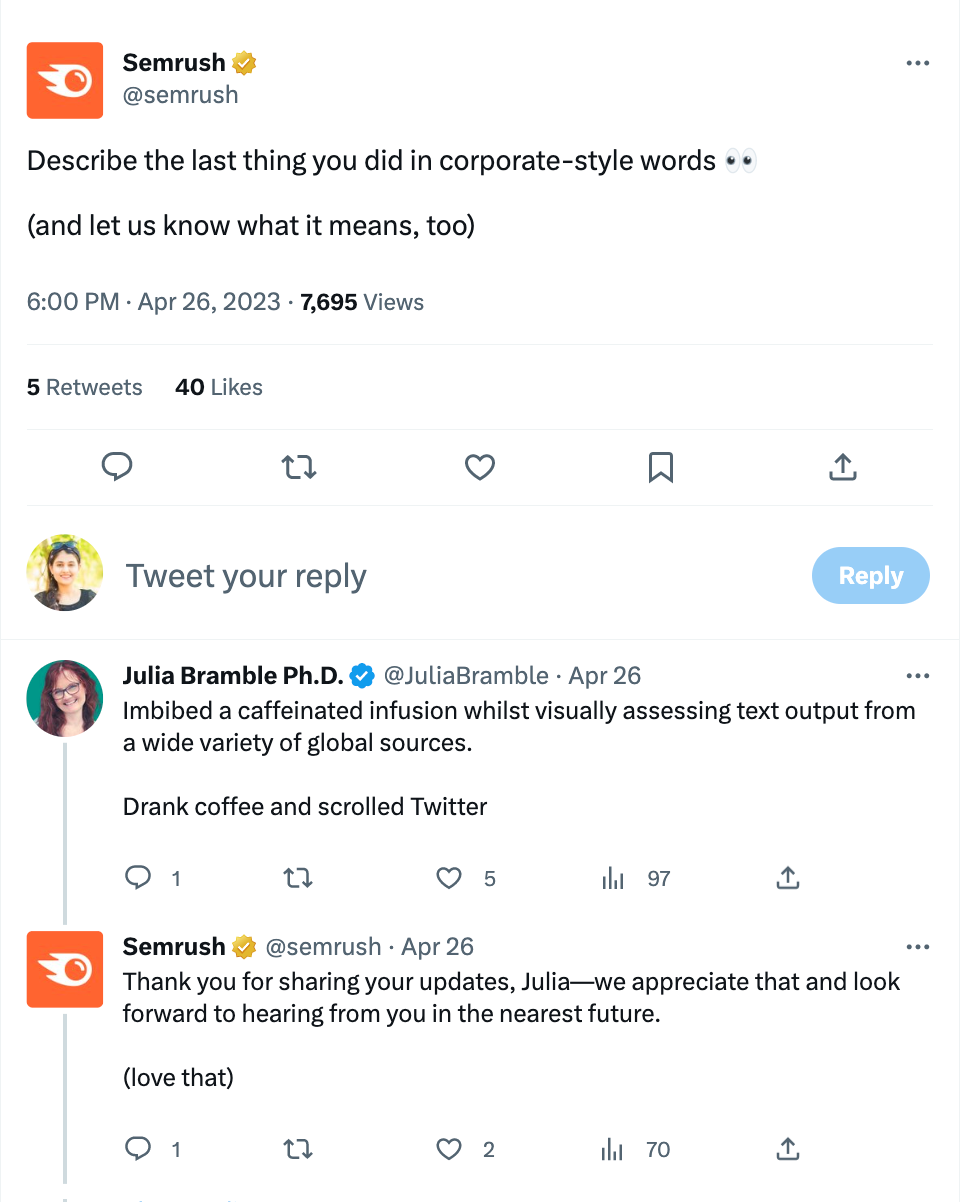
Task: Reply to the main Semrush tweet
Action: click(118, 467)
